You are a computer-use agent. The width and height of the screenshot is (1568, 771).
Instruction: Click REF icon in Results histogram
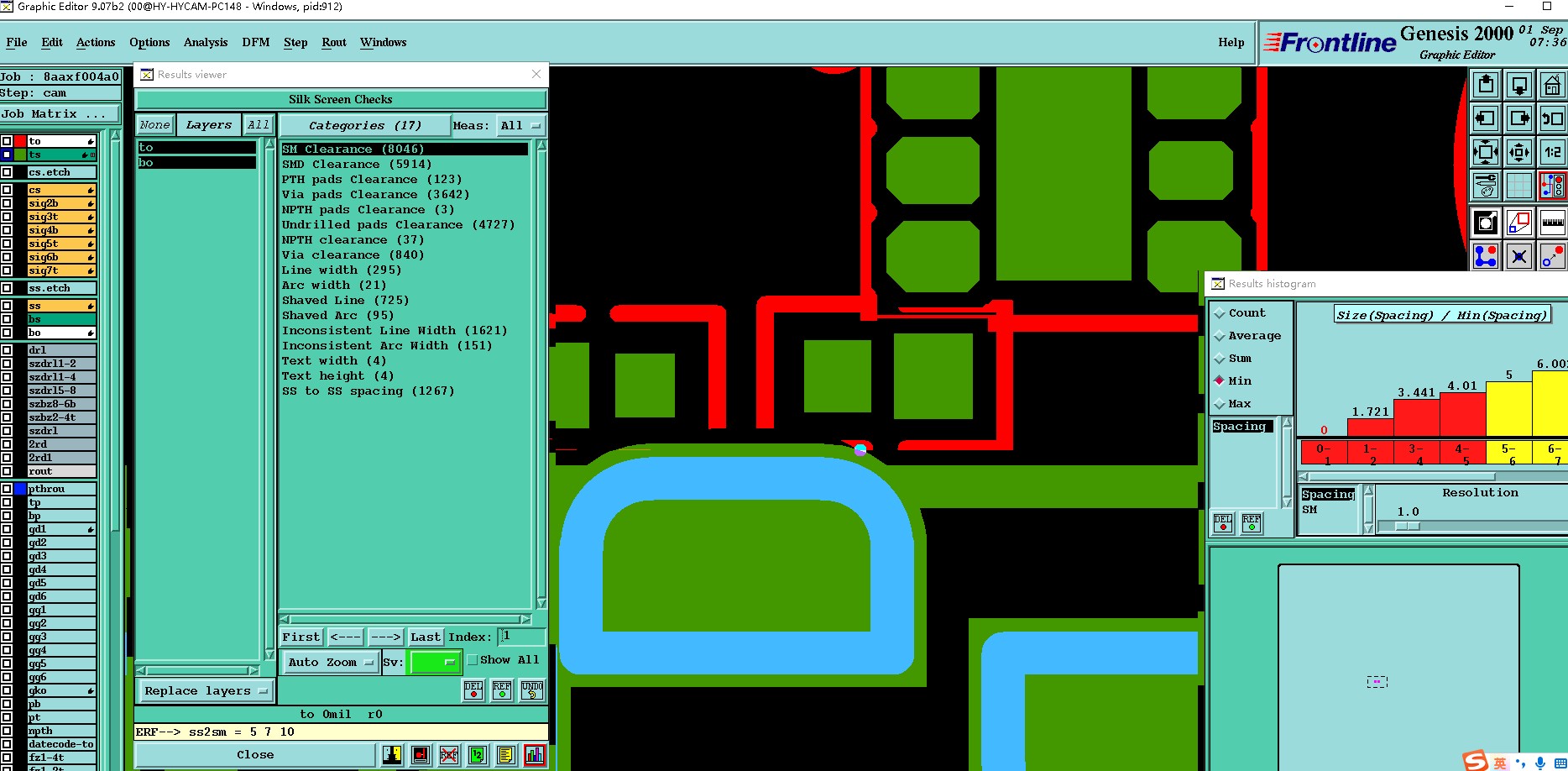coord(1252,524)
